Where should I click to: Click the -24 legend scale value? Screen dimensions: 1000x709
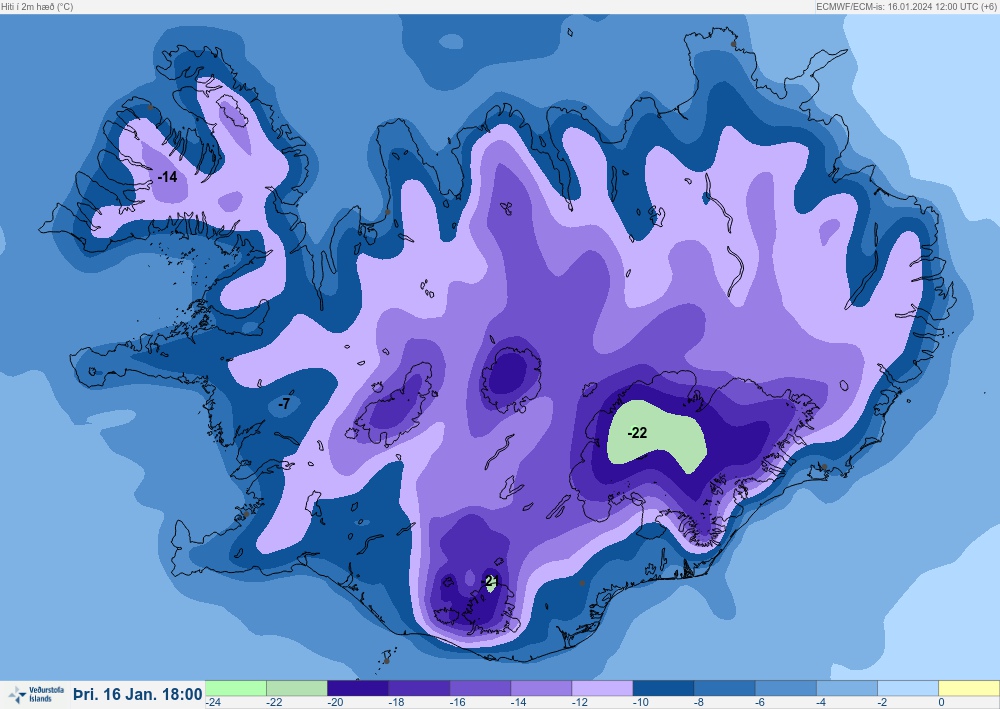pos(214,702)
